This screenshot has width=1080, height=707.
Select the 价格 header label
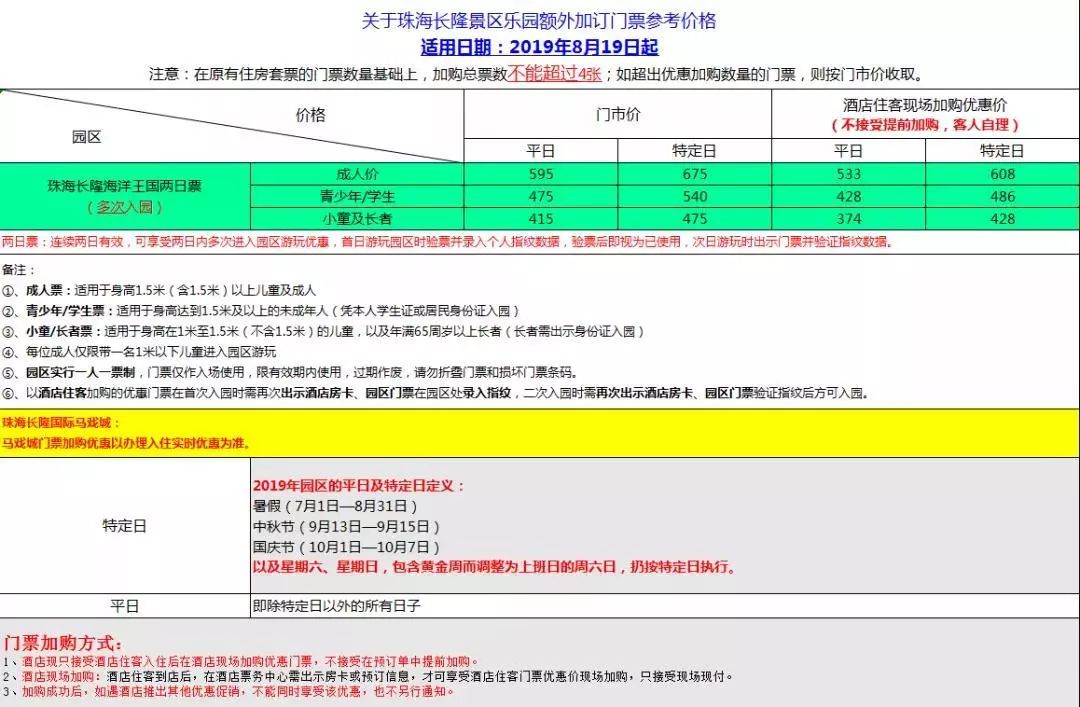pyautogui.click(x=311, y=115)
